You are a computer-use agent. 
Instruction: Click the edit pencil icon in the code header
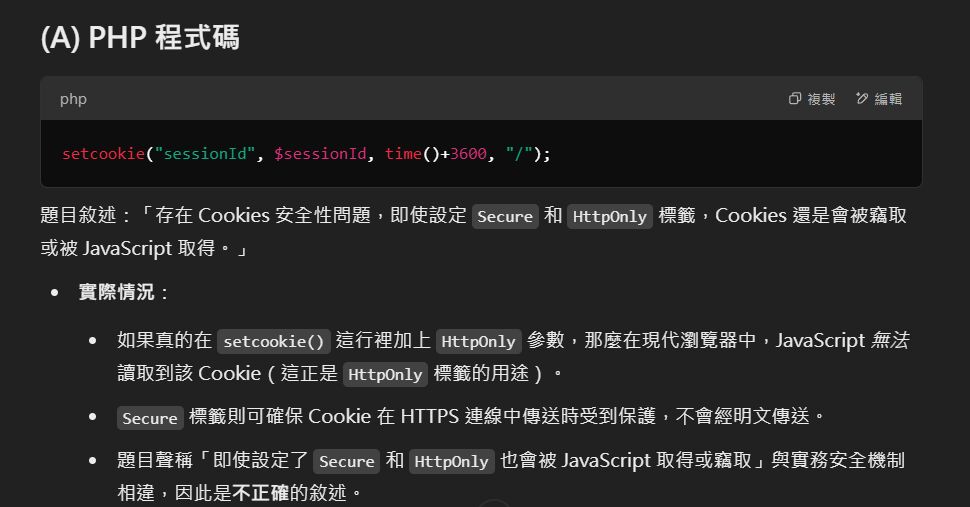click(862, 99)
